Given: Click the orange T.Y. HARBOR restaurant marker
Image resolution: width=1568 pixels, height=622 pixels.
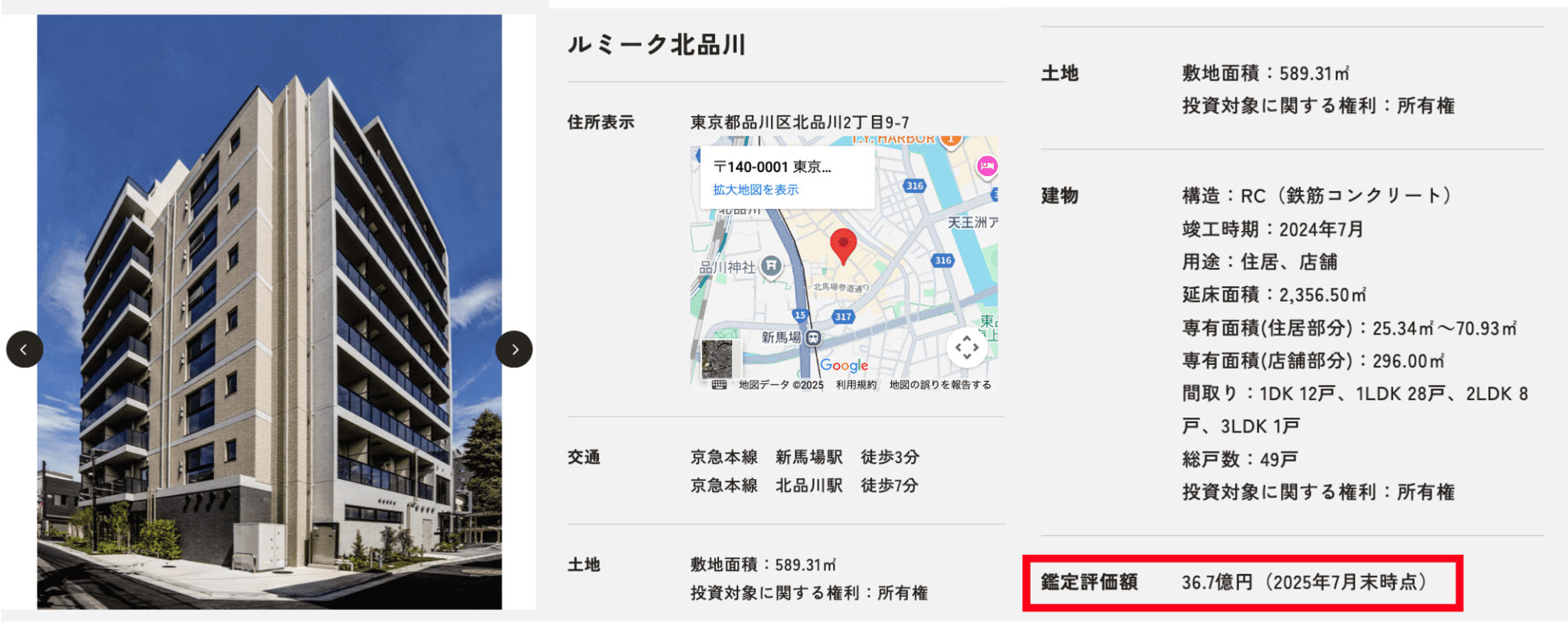Looking at the screenshot, I should click(950, 139).
